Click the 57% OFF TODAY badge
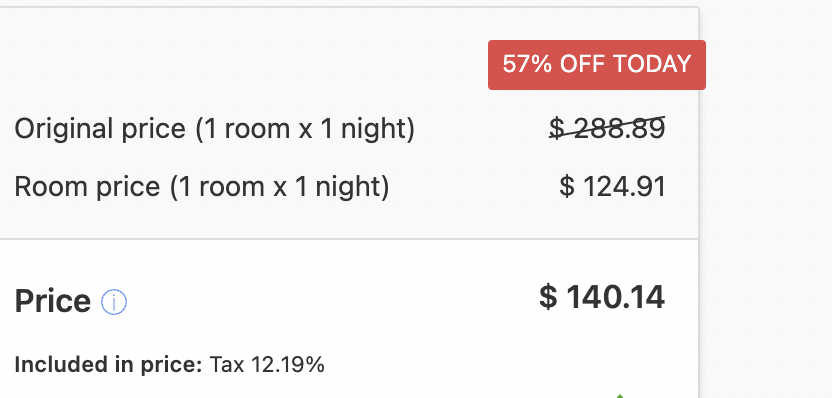The height and width of the screenshot is (398, 832). [x=597, y=65]
